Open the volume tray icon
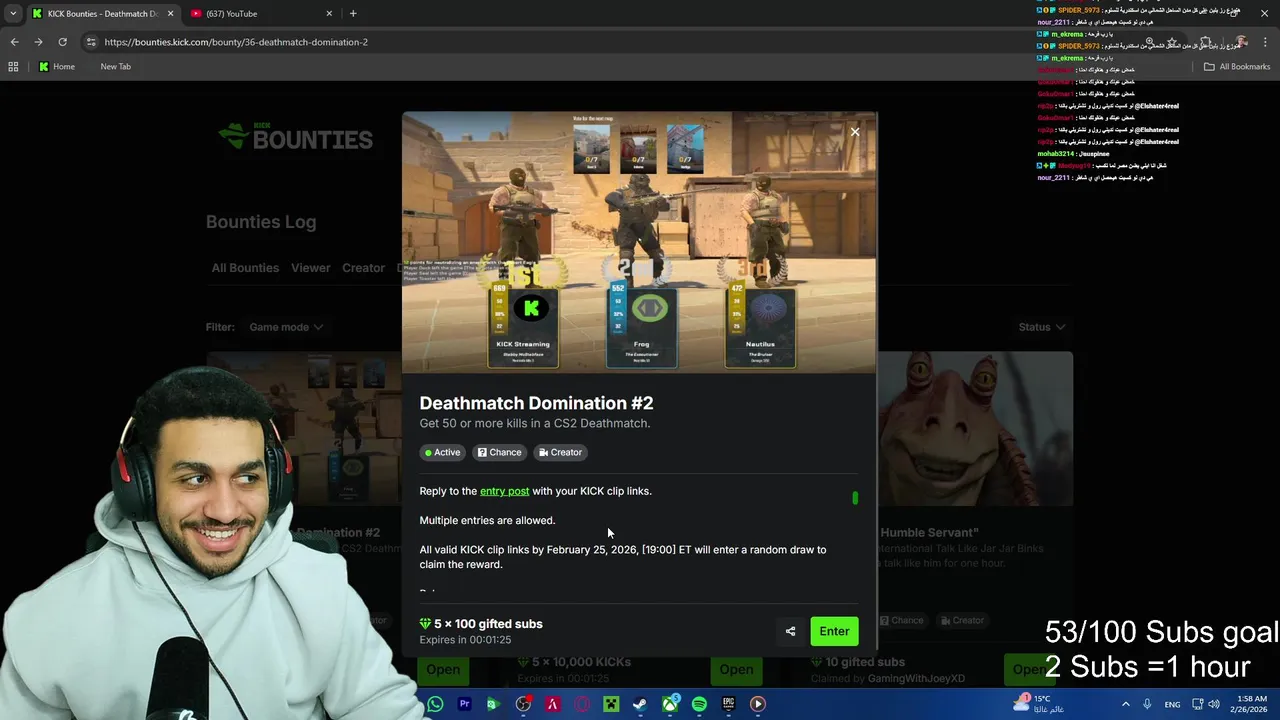The height and width of the screenshot is (720, 1280). click(x=1214, y=704)
